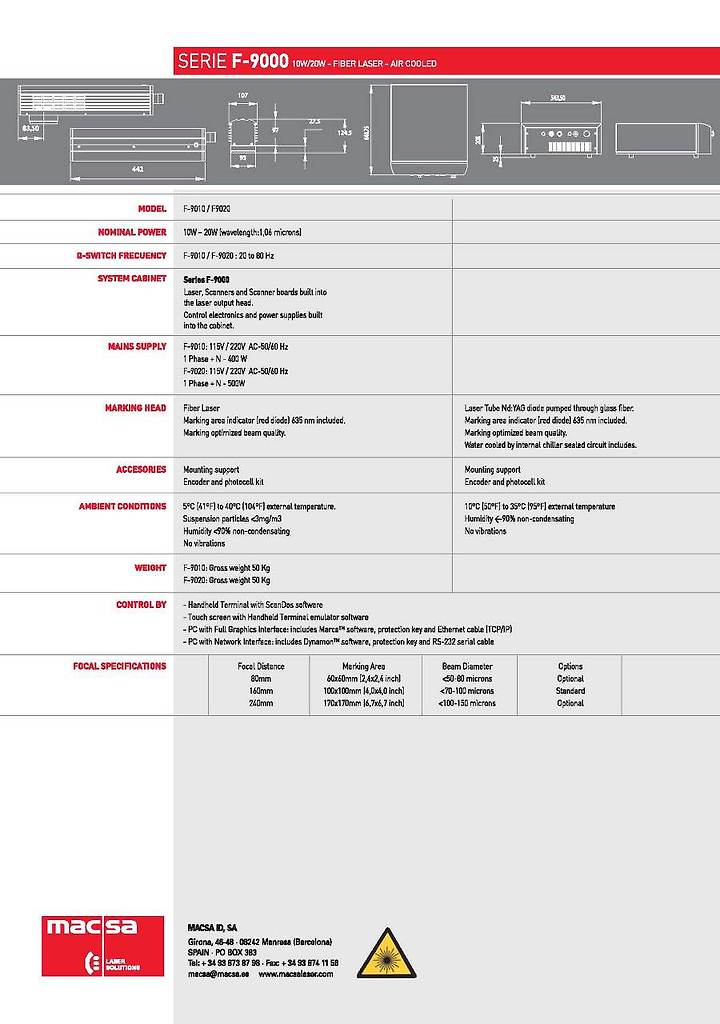Click the cabinet side-view drawing at far right
The image size is (720, 1024).
664,138
